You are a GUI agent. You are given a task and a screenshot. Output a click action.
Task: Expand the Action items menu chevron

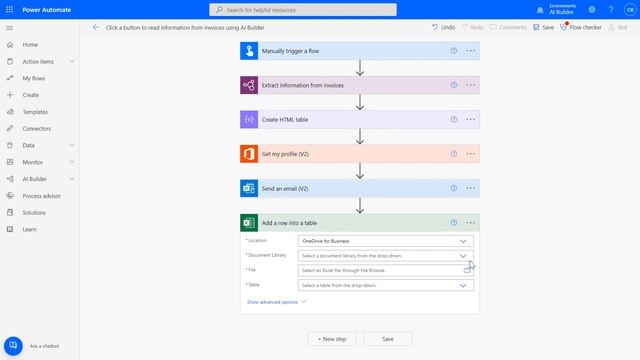coord(72,61)
